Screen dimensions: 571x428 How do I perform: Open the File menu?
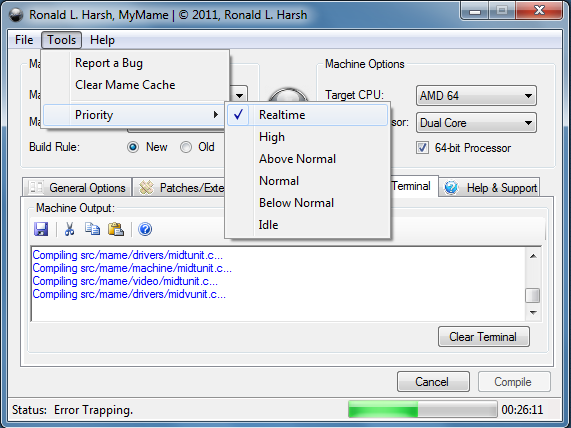(24, 40)
